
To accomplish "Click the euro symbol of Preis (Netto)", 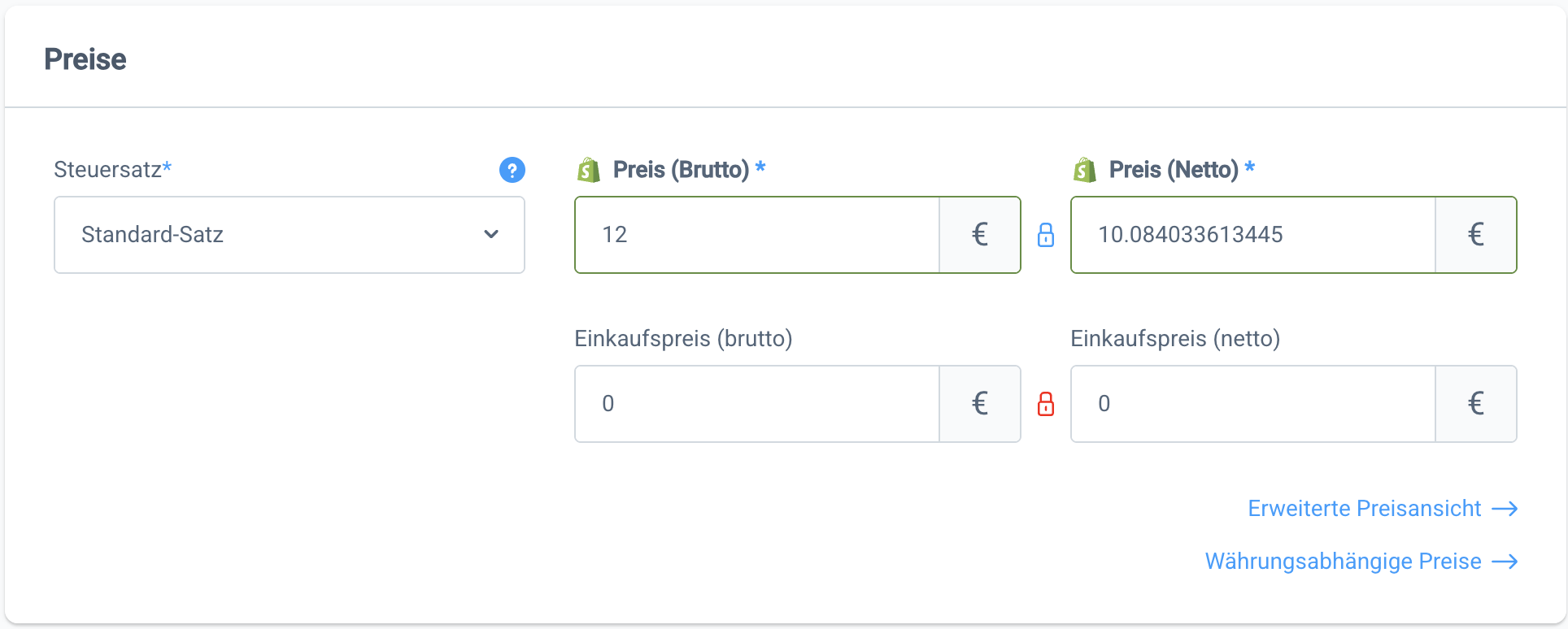I will [x=1476, y=235].
